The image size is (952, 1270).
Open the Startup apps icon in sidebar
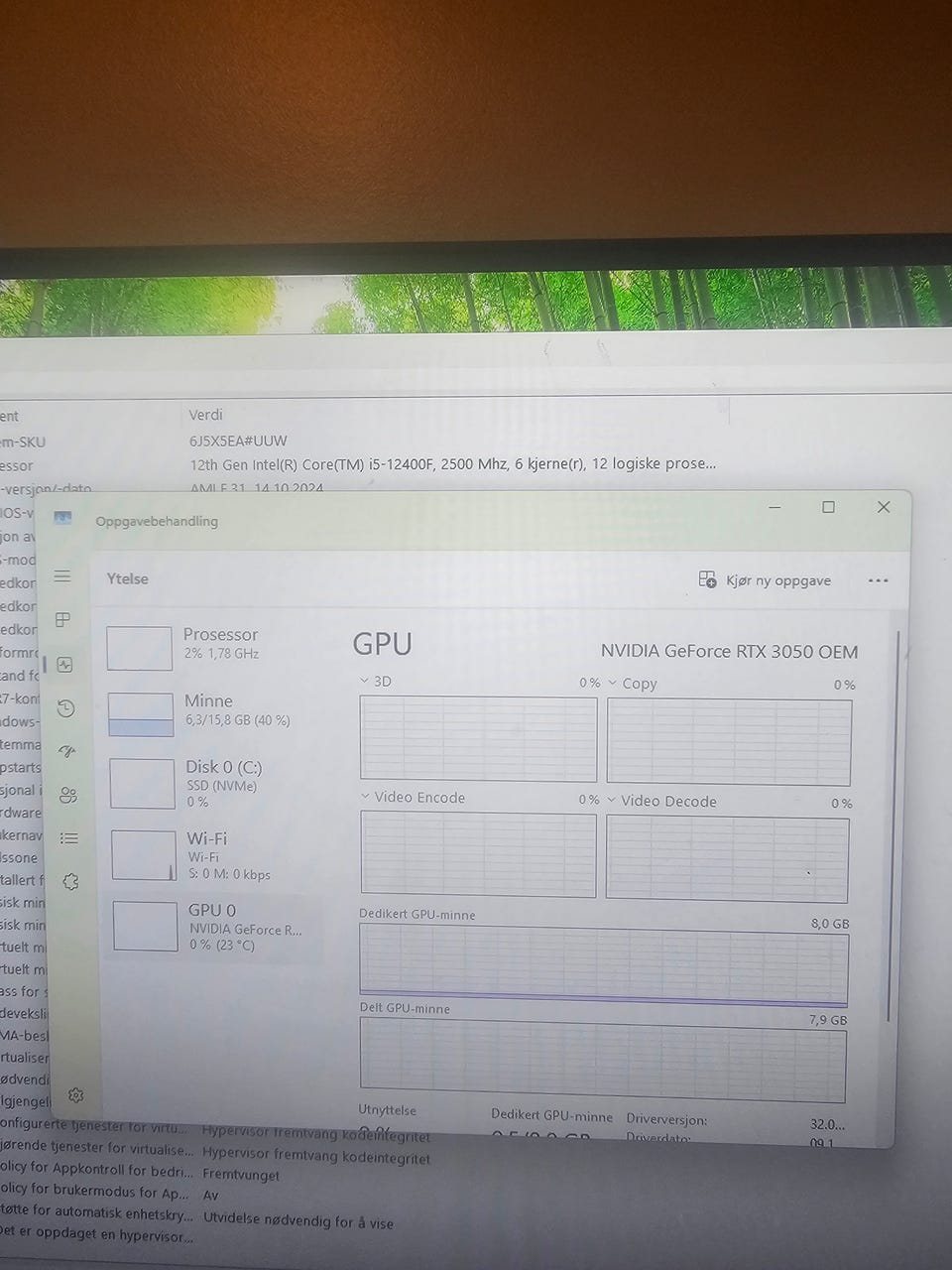[66, 751]
